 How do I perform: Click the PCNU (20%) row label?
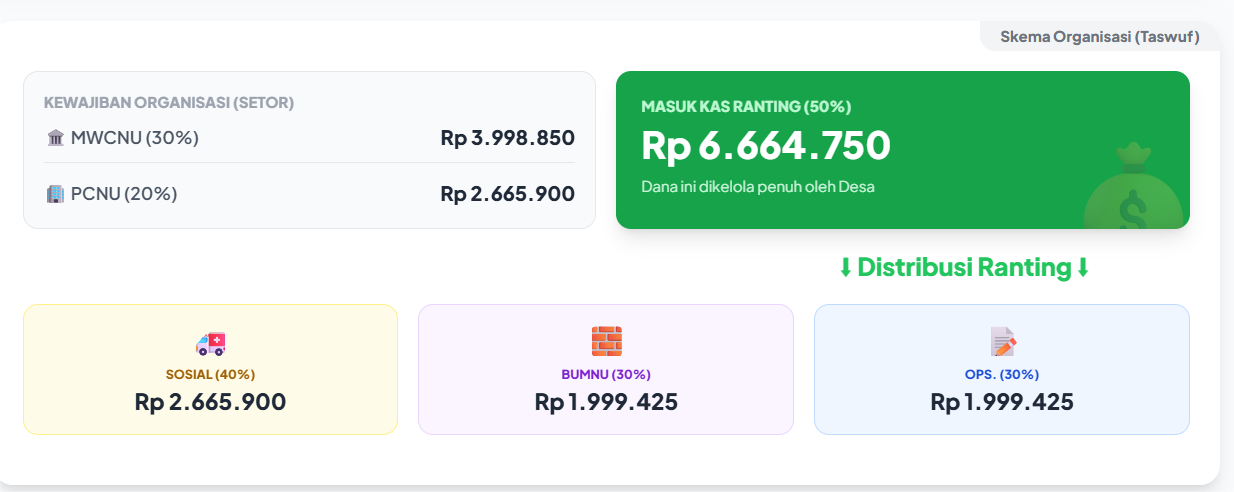124,194
